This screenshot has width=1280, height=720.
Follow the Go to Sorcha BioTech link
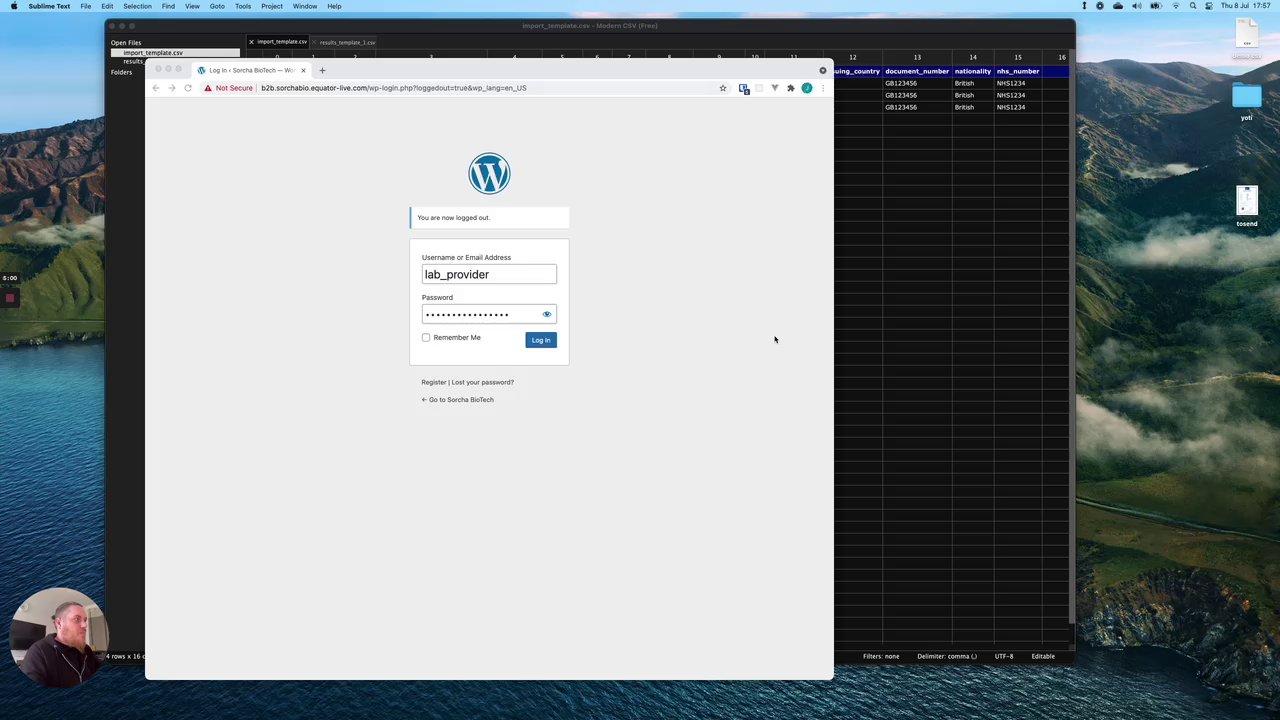[x=458, y=400]
